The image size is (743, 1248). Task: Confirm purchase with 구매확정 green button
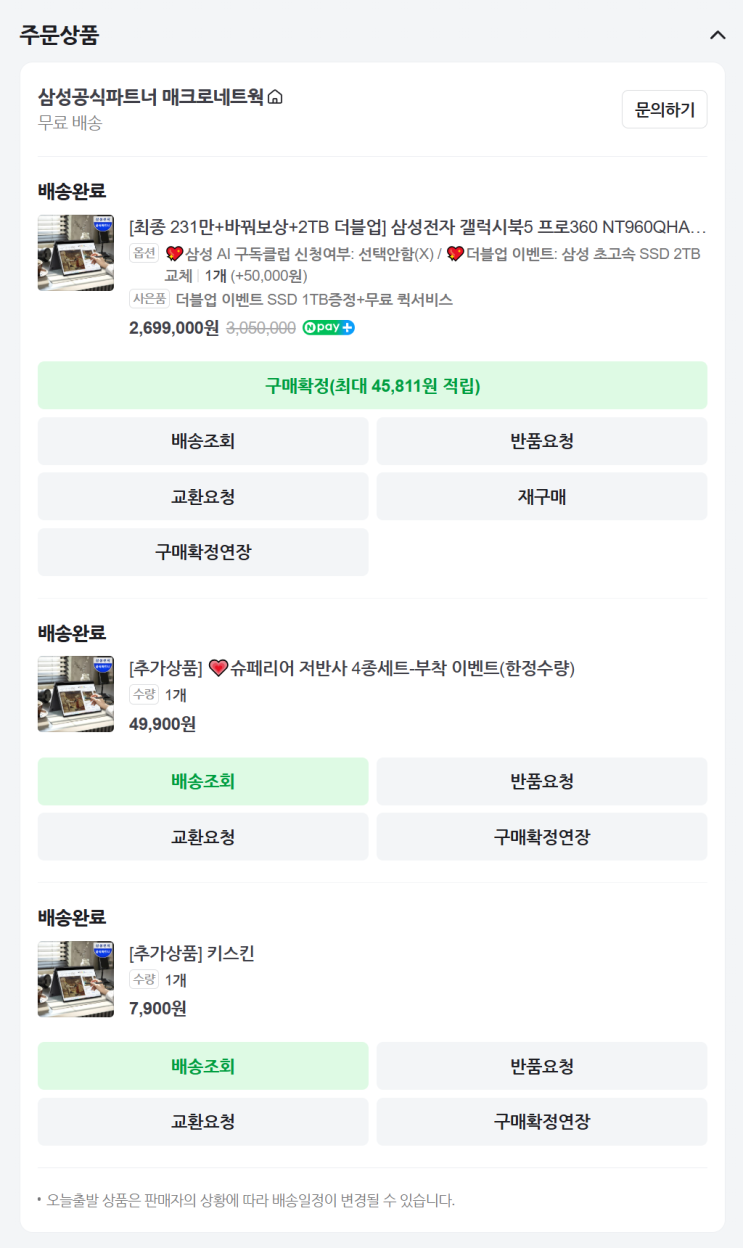click(372, 386)
